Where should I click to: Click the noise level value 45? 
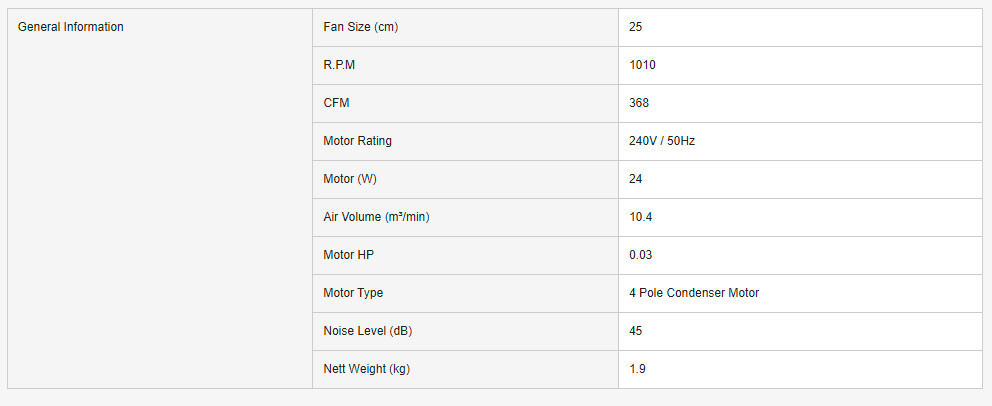[x=636, y=331]
